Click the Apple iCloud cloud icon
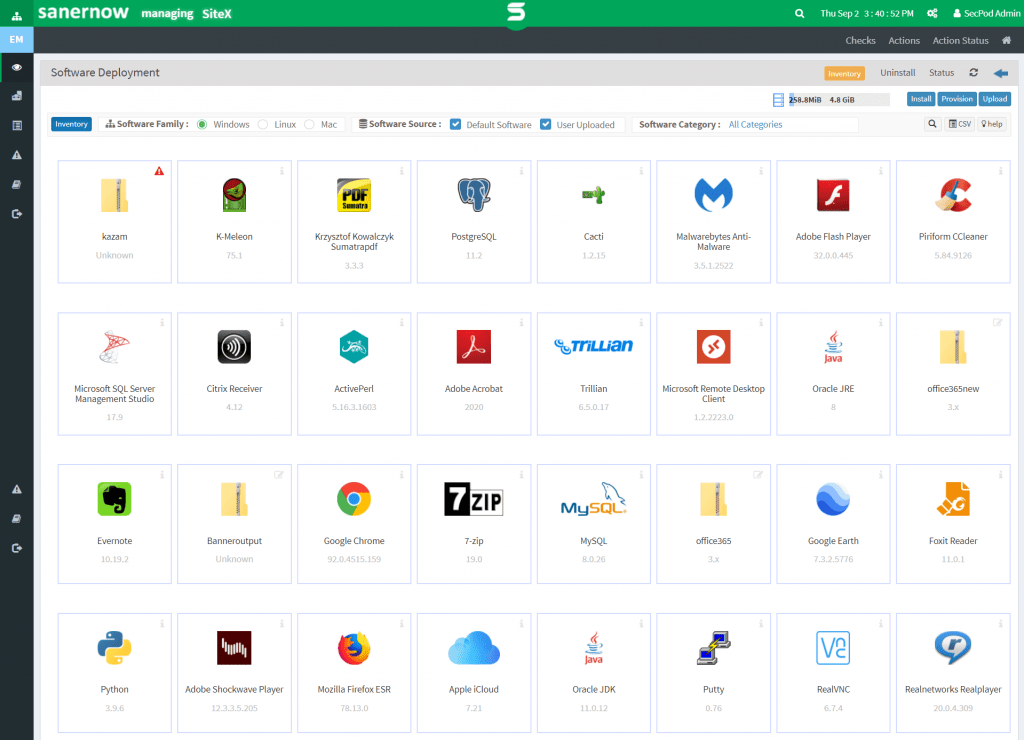This screenshot has height=740, width=1024. click(474, 648)
